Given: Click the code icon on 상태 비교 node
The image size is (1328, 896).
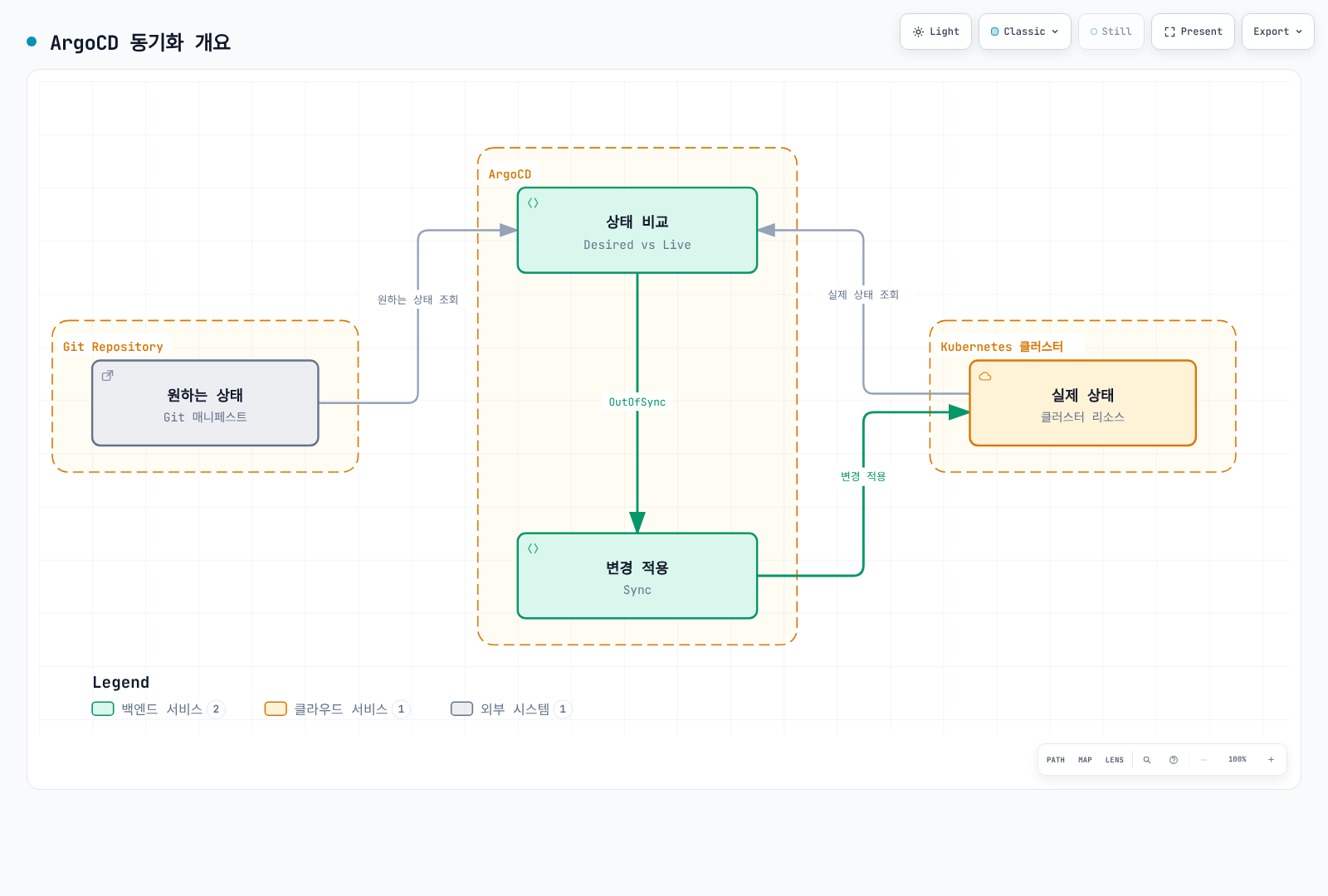Looking at the screenshot, I should [533, 203].
